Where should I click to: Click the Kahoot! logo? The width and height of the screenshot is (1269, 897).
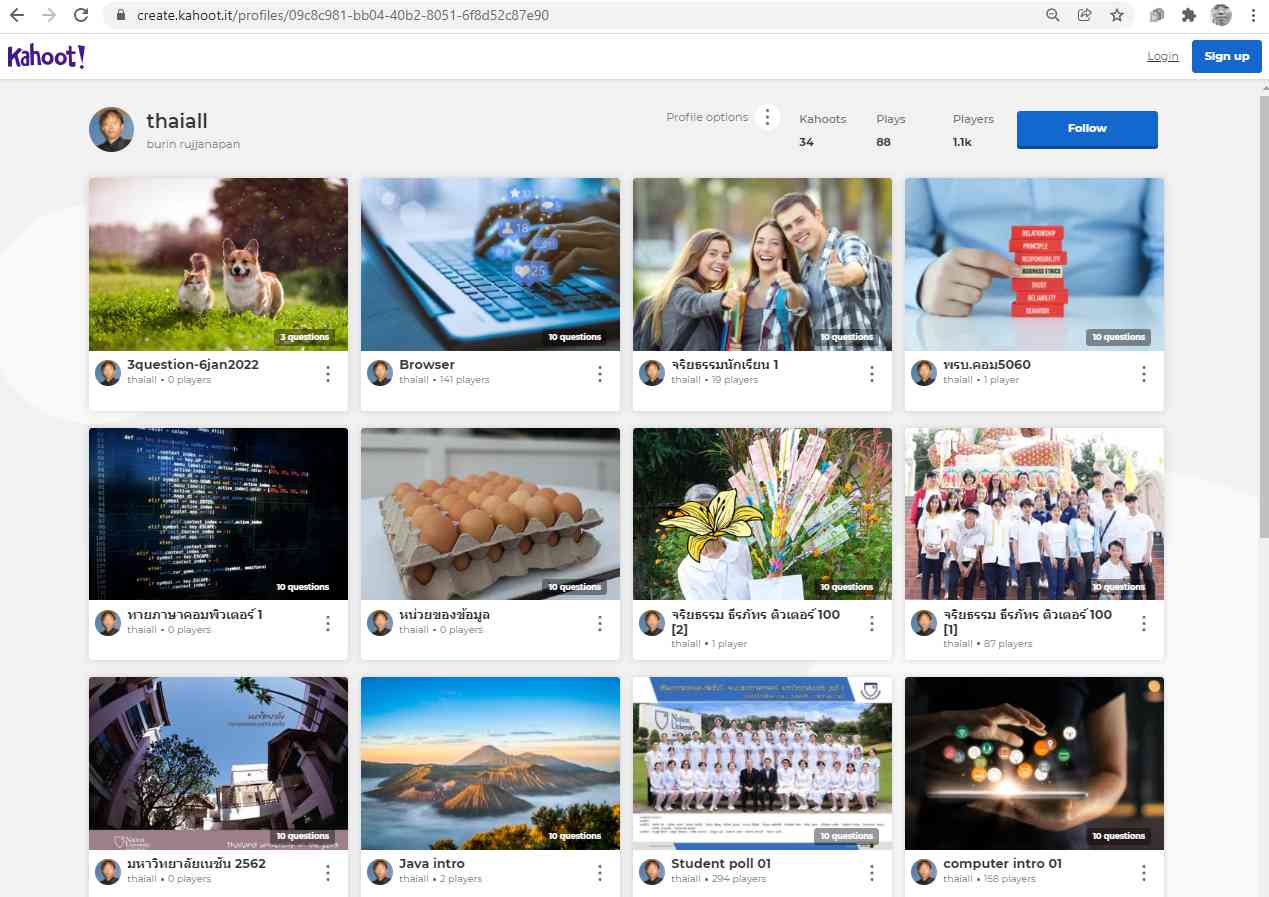click(46, 57)
